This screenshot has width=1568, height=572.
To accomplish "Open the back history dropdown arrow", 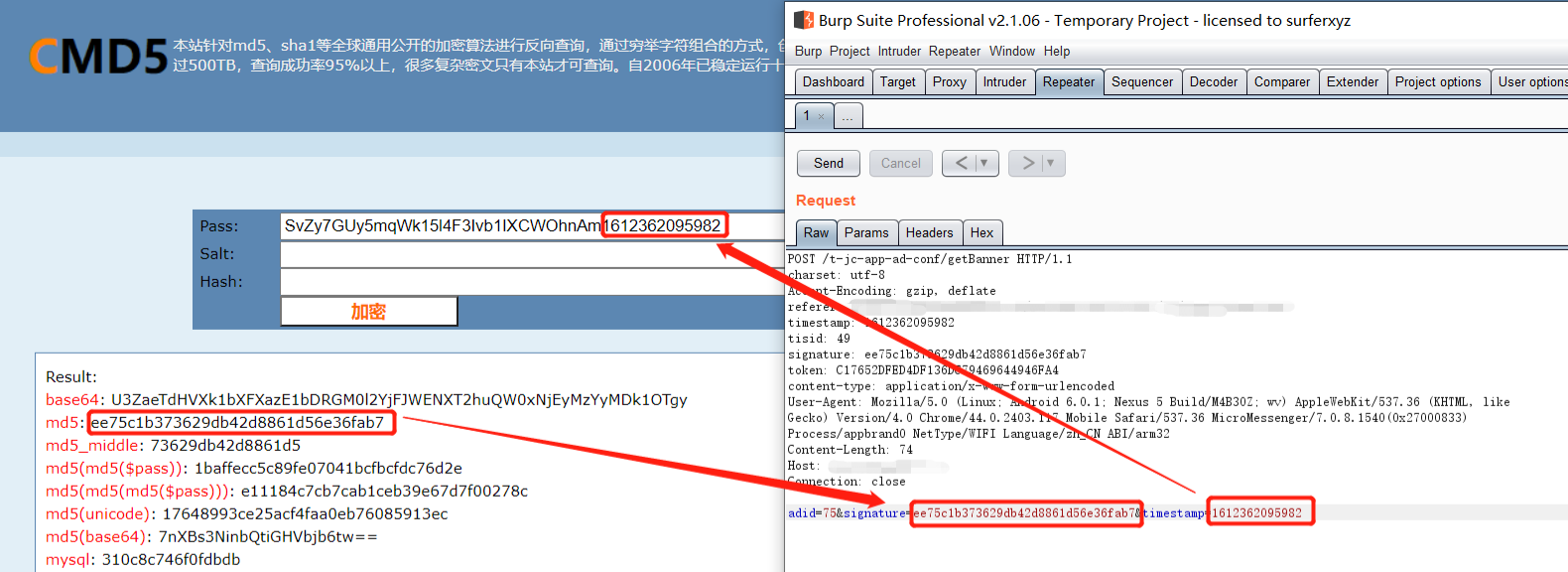I will [985, 163].
